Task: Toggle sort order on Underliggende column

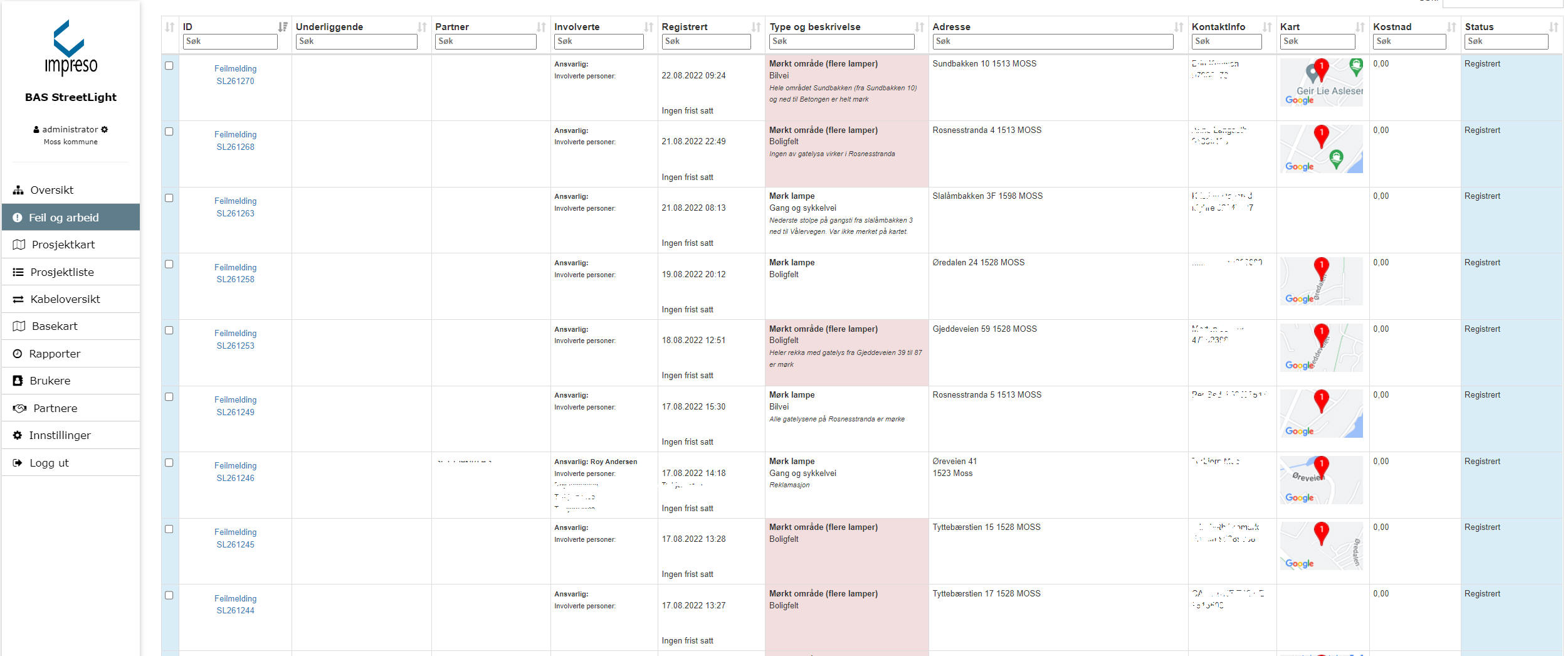Action: tap(422, 27)
